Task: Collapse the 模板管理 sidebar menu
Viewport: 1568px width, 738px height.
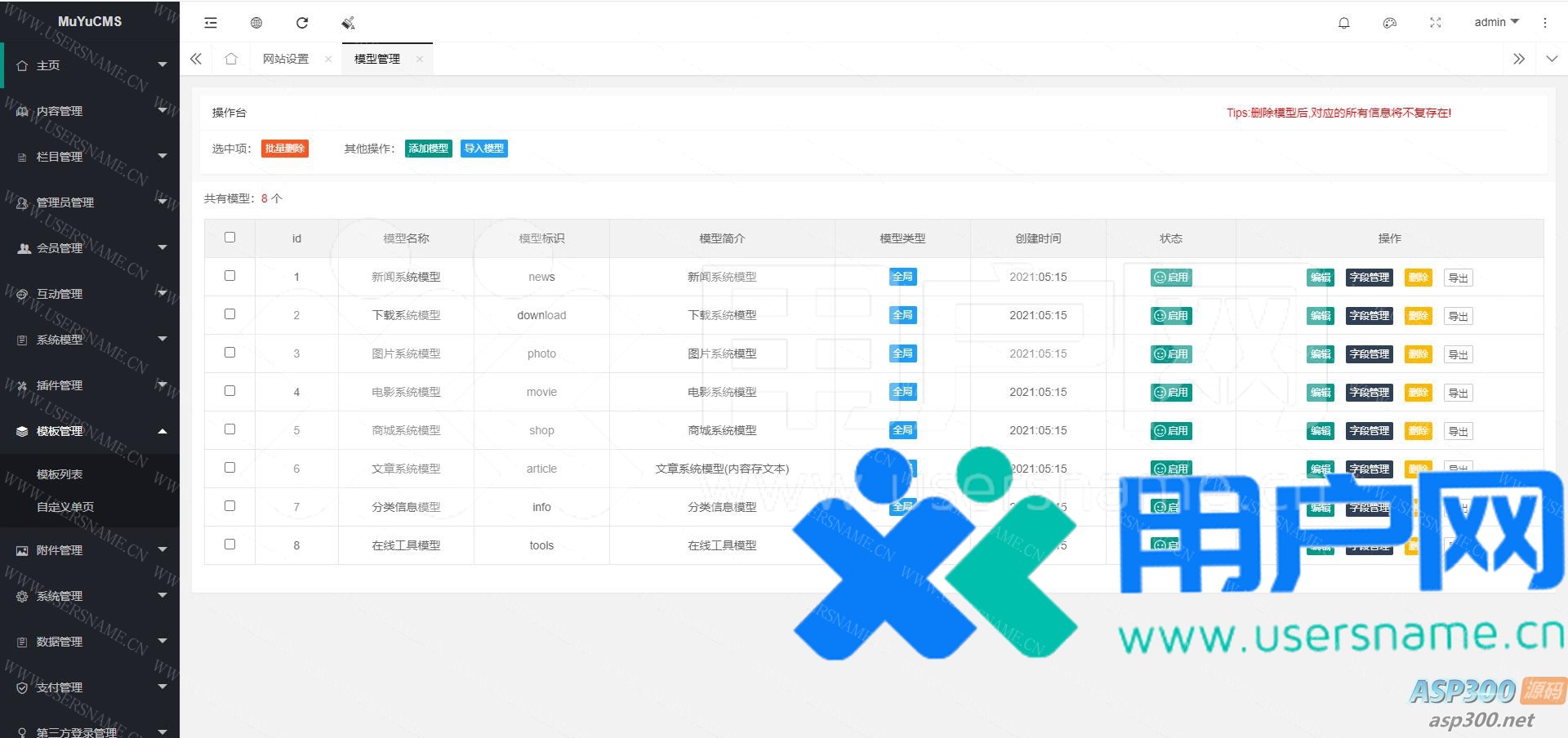Action: [x=89, y=431]
